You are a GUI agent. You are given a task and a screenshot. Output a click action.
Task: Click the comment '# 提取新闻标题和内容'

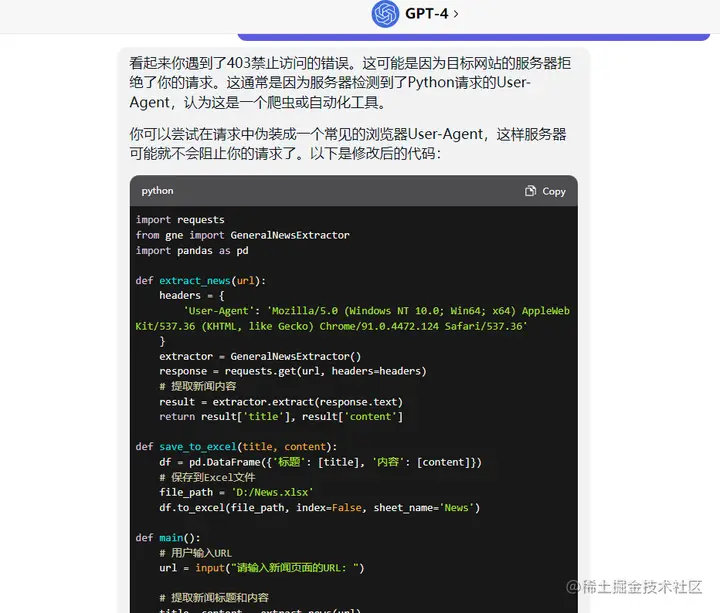click(214, 598)
